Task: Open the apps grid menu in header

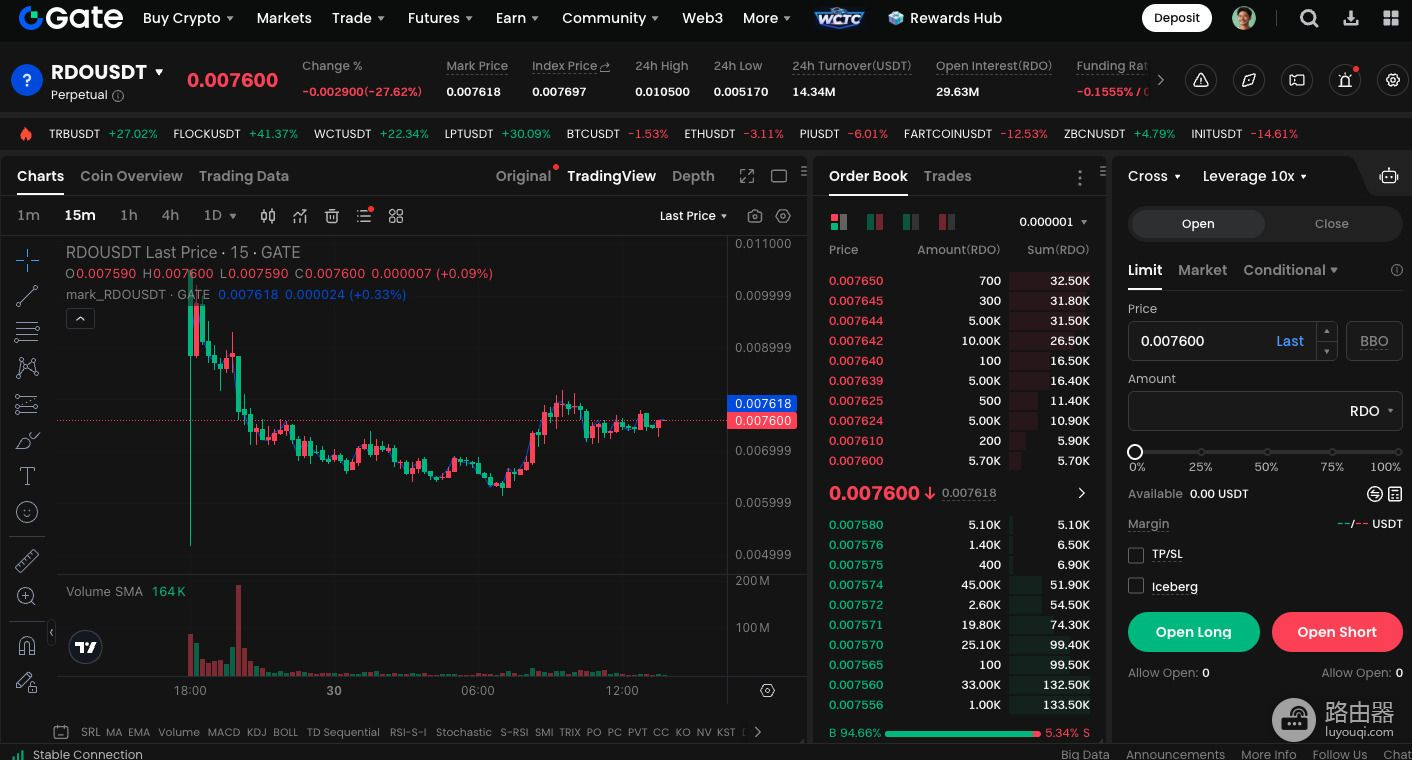Action: (x=1391, y=18)
